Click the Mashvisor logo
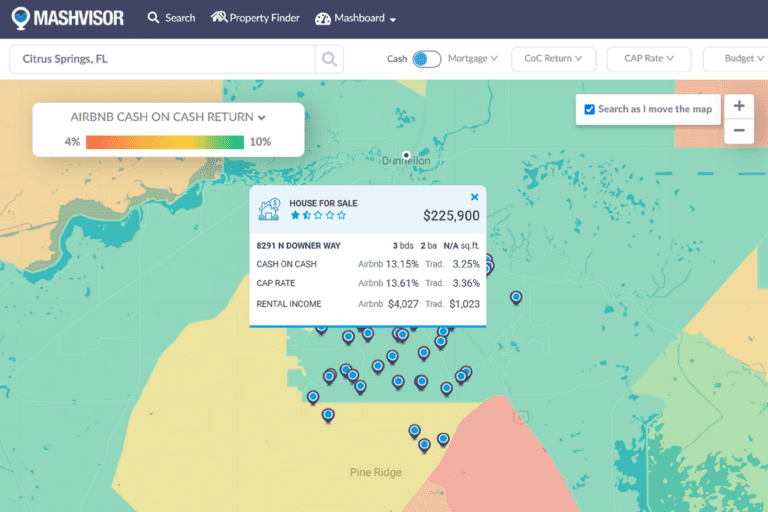This screenshot has height=512, width=768. 68,18
